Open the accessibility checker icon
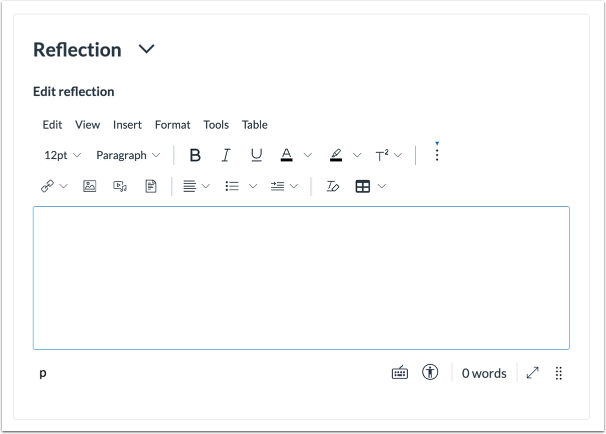 coord(430,373)
